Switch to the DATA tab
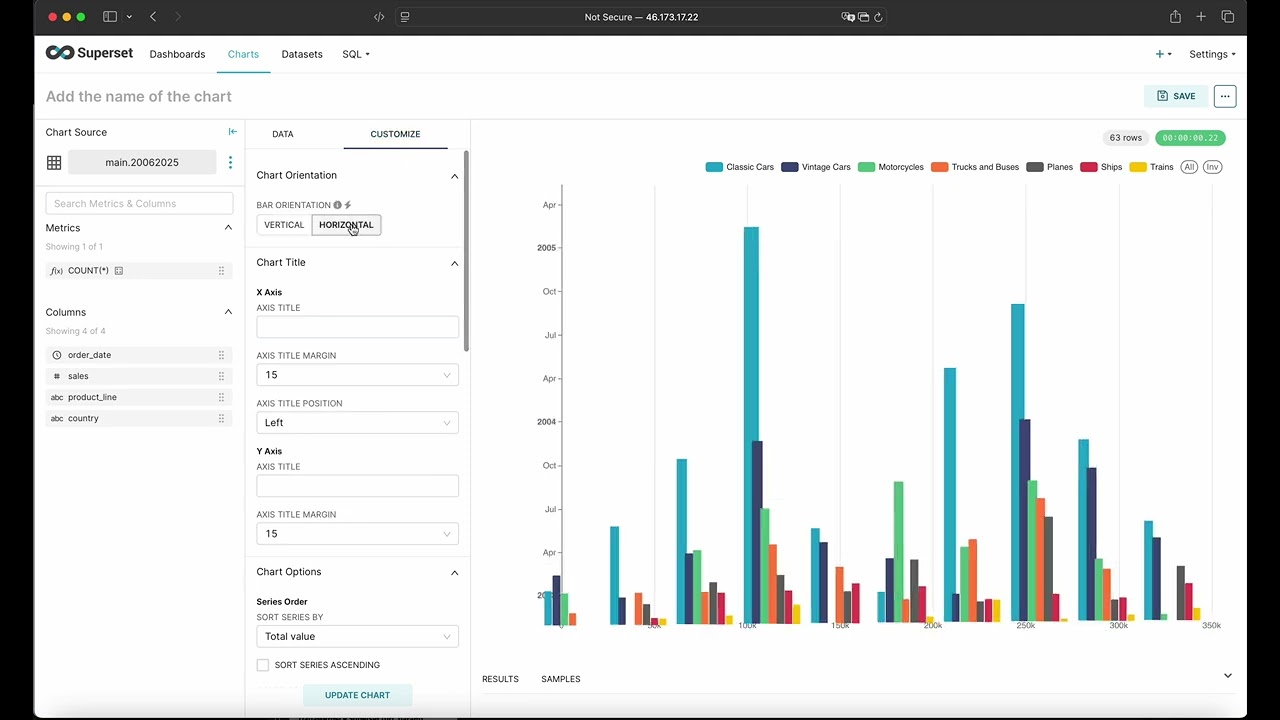Screen dimensions: 1280x720 pyautogui.click(x=283, y=134)
